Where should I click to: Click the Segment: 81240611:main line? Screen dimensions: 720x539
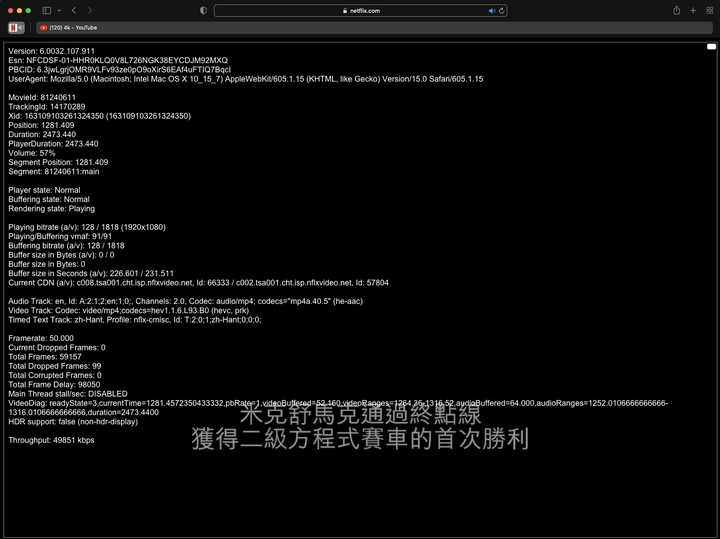click(x=54, y=171)
